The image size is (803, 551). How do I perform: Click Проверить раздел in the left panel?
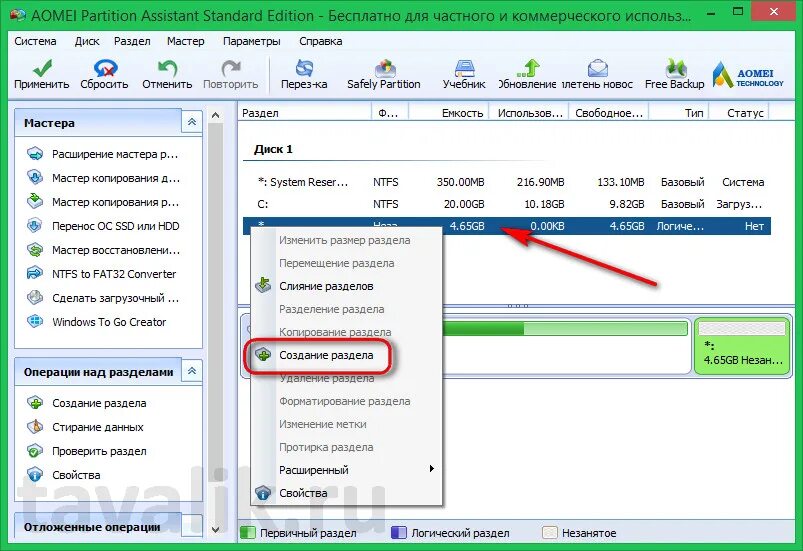tap(86, 451)
